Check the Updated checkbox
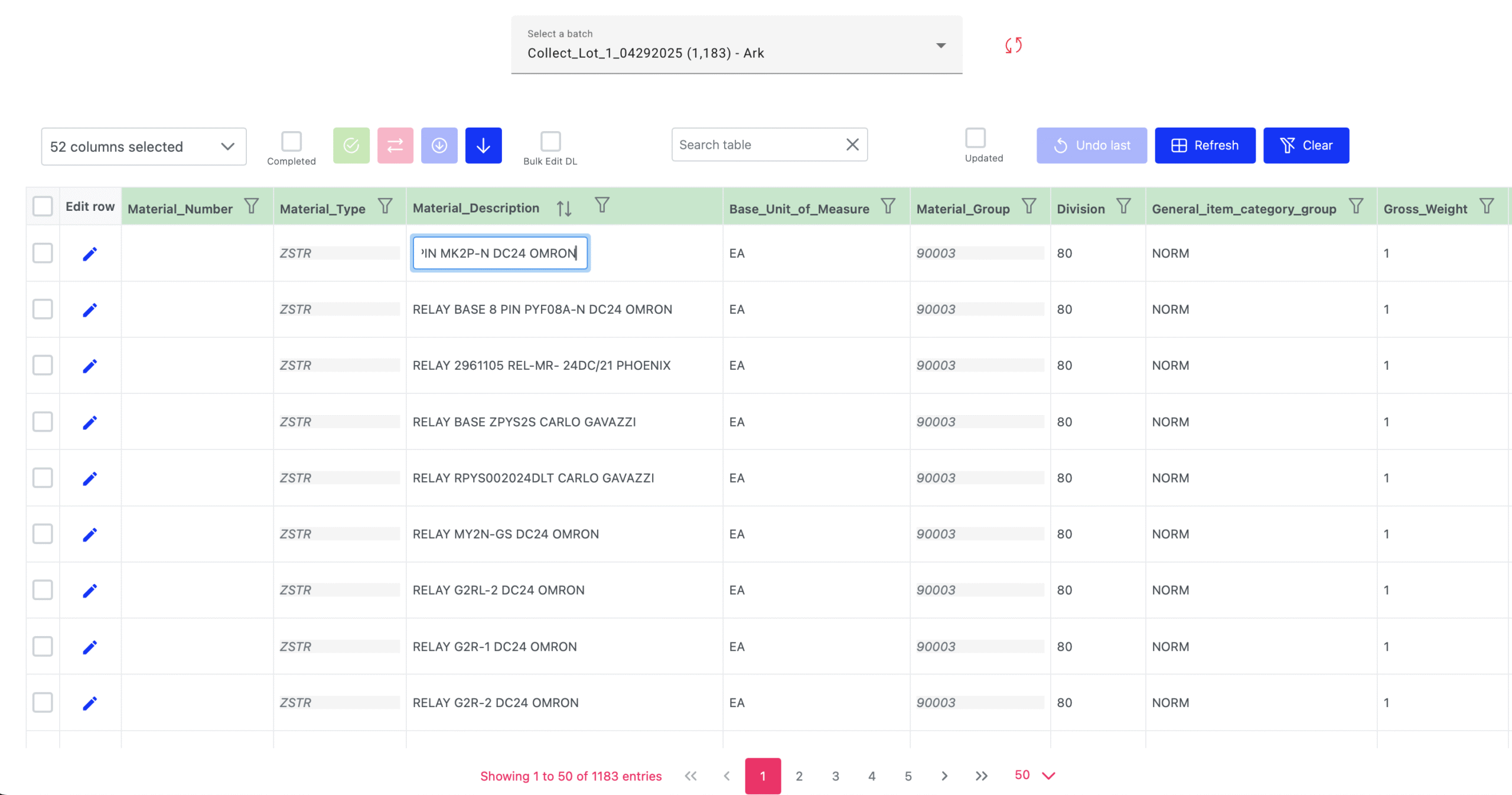 [x=975, y=138]
